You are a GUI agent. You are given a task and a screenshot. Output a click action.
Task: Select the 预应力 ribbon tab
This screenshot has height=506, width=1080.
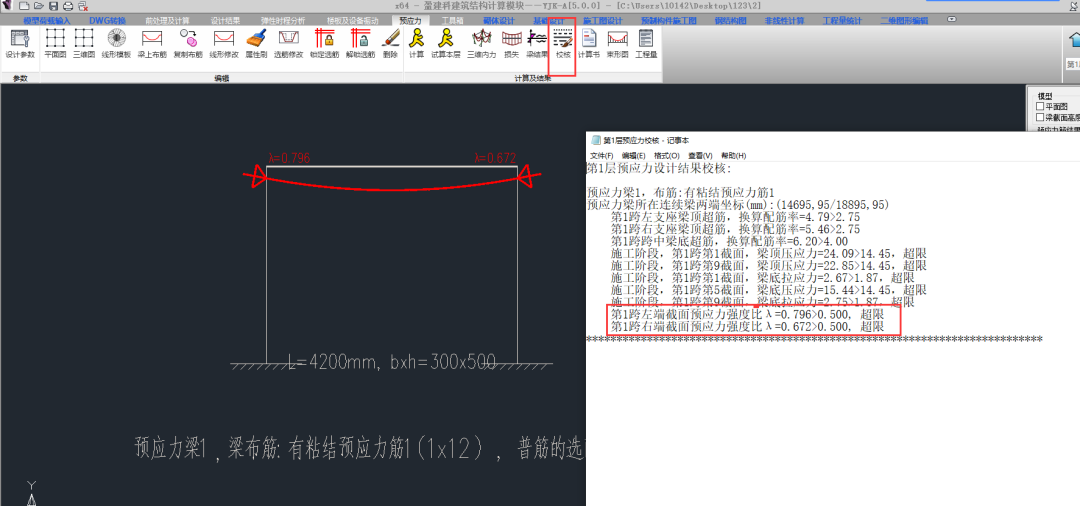coord(411,21)
